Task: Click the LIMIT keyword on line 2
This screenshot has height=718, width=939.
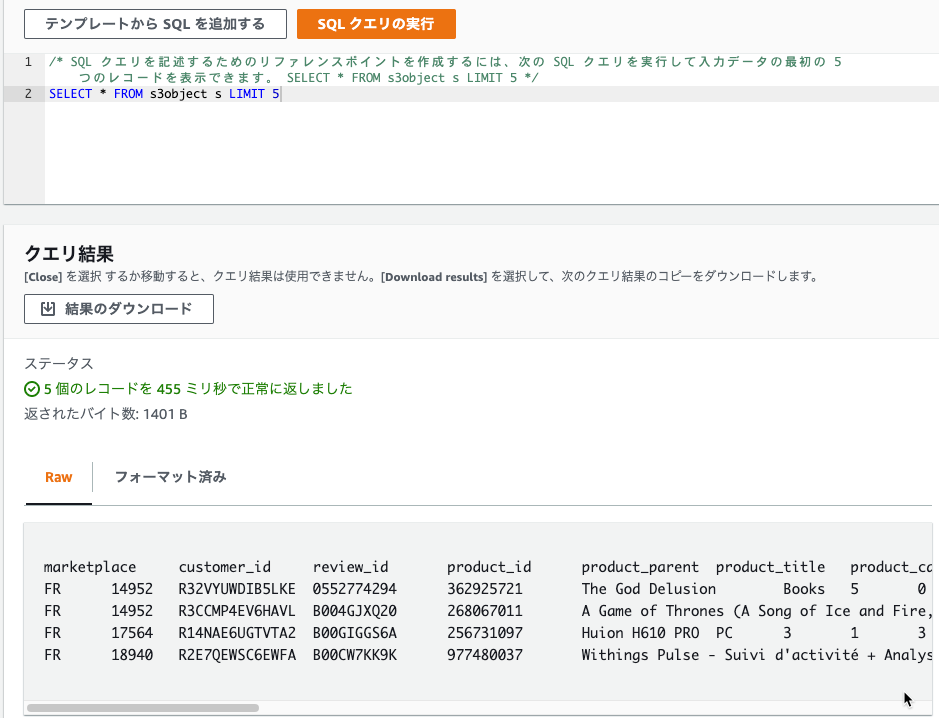Action: (247, 94)
